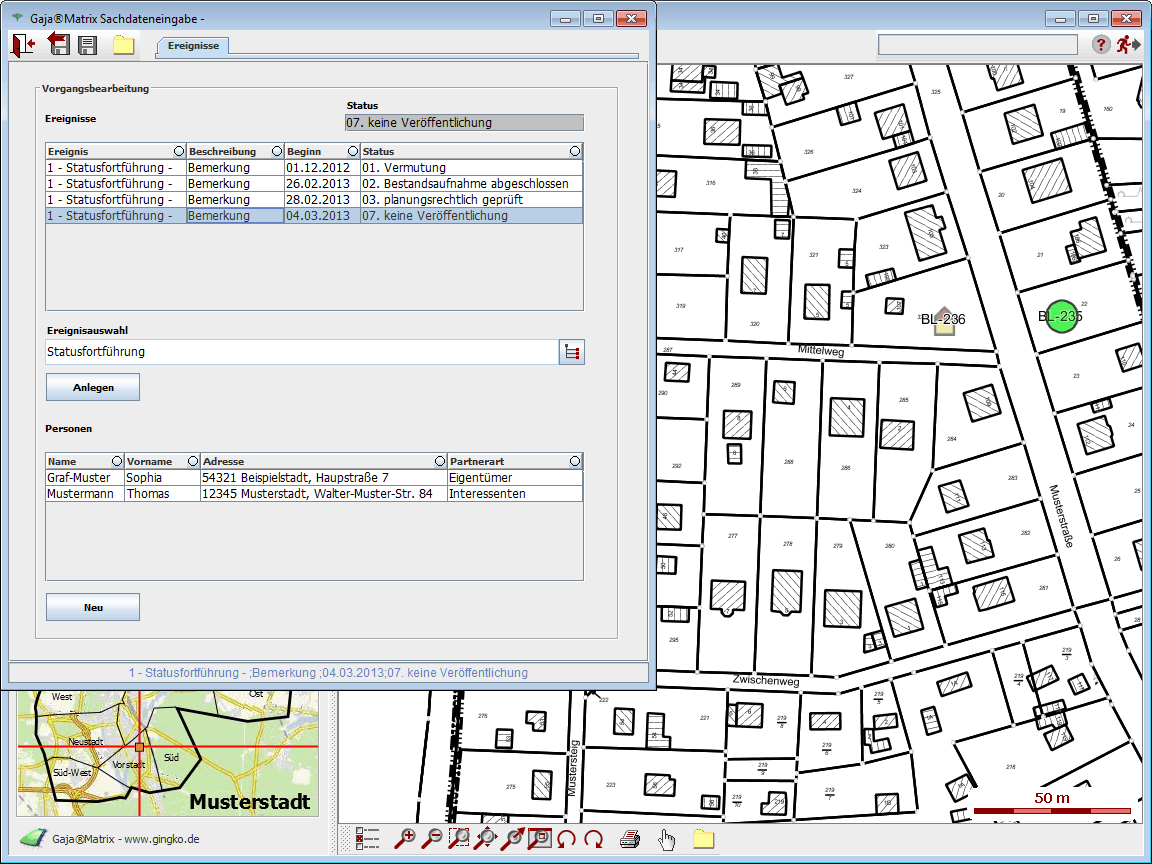The image size is (1152, 864).
Task: Click the Anlegen button
Action: click(93, 387)
